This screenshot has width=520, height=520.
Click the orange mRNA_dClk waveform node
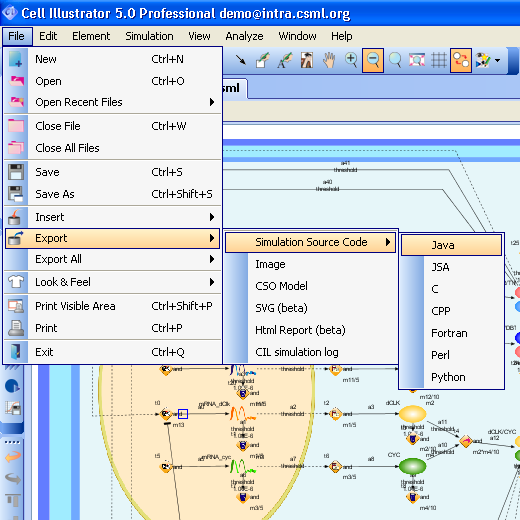point(242,414)
